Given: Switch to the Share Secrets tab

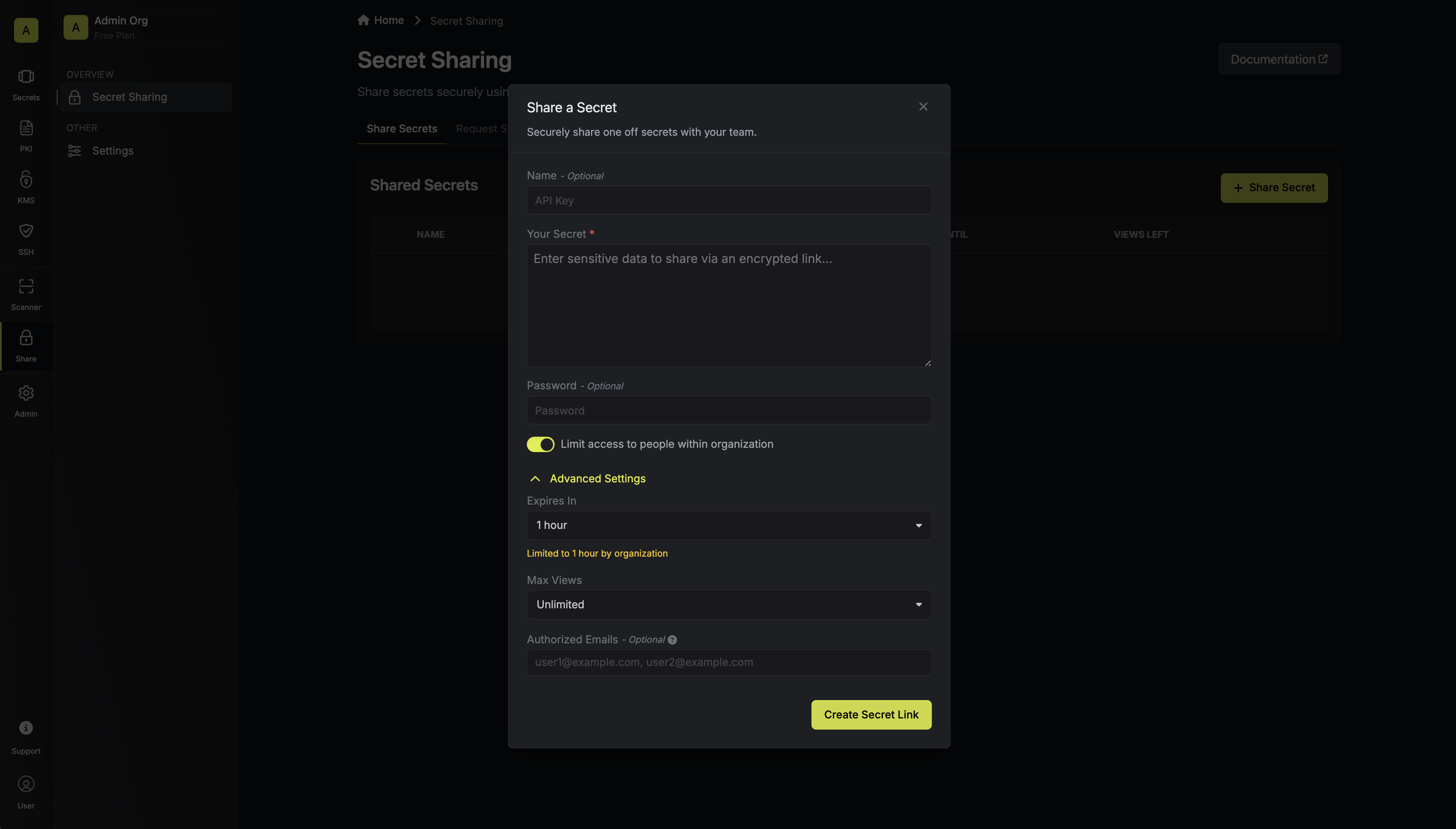Looking at the screenshot, I should point(402,129).
